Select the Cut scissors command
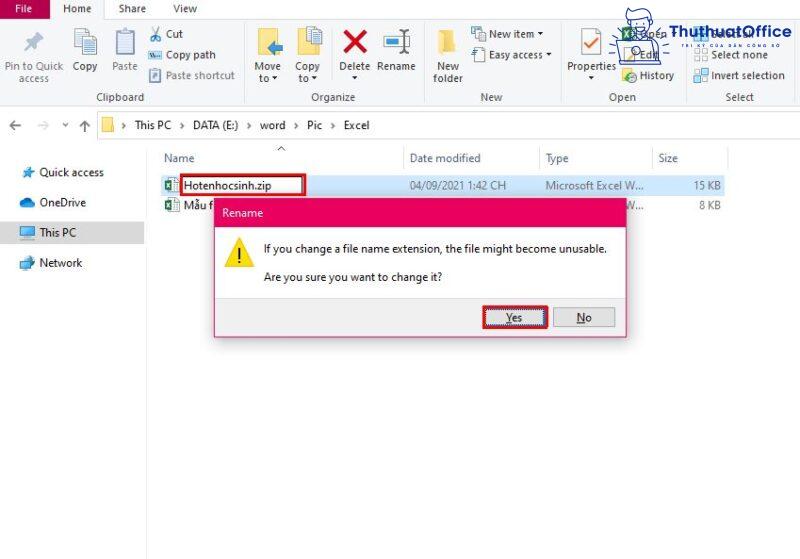This screenshot has height=559, width=800. [x=166, y=34]
